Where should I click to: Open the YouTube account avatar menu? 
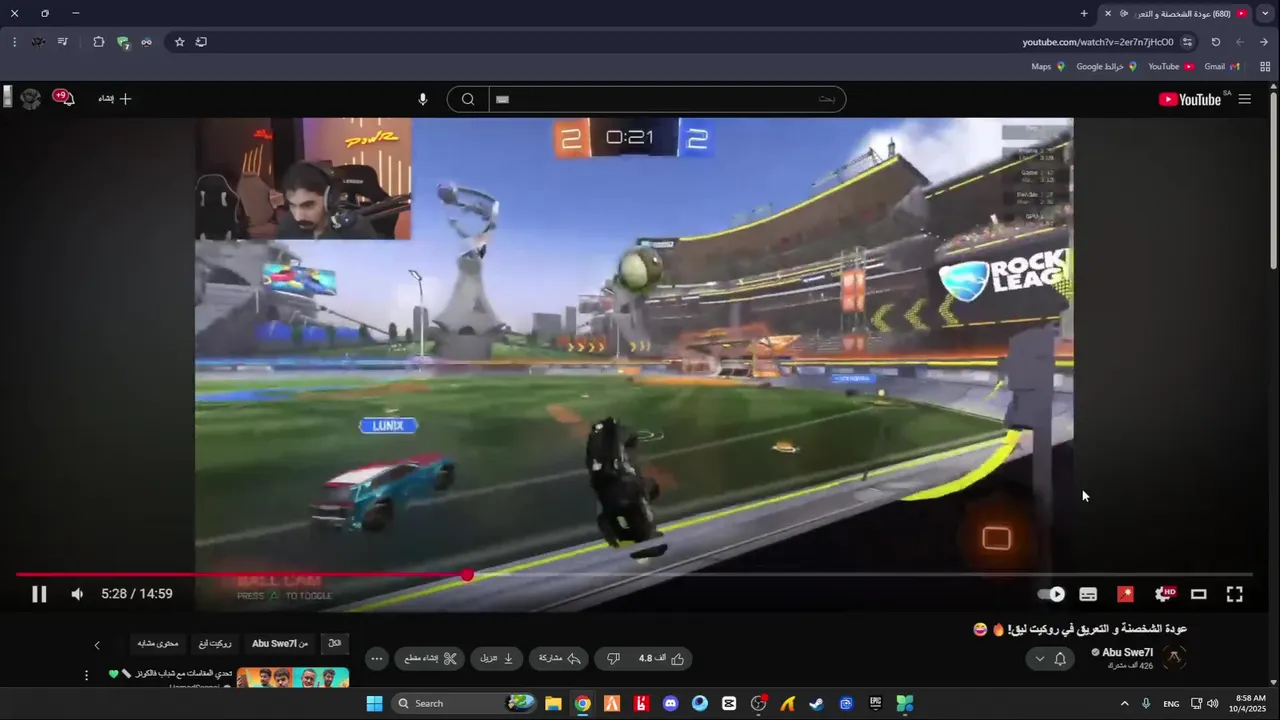coord(31,98)
